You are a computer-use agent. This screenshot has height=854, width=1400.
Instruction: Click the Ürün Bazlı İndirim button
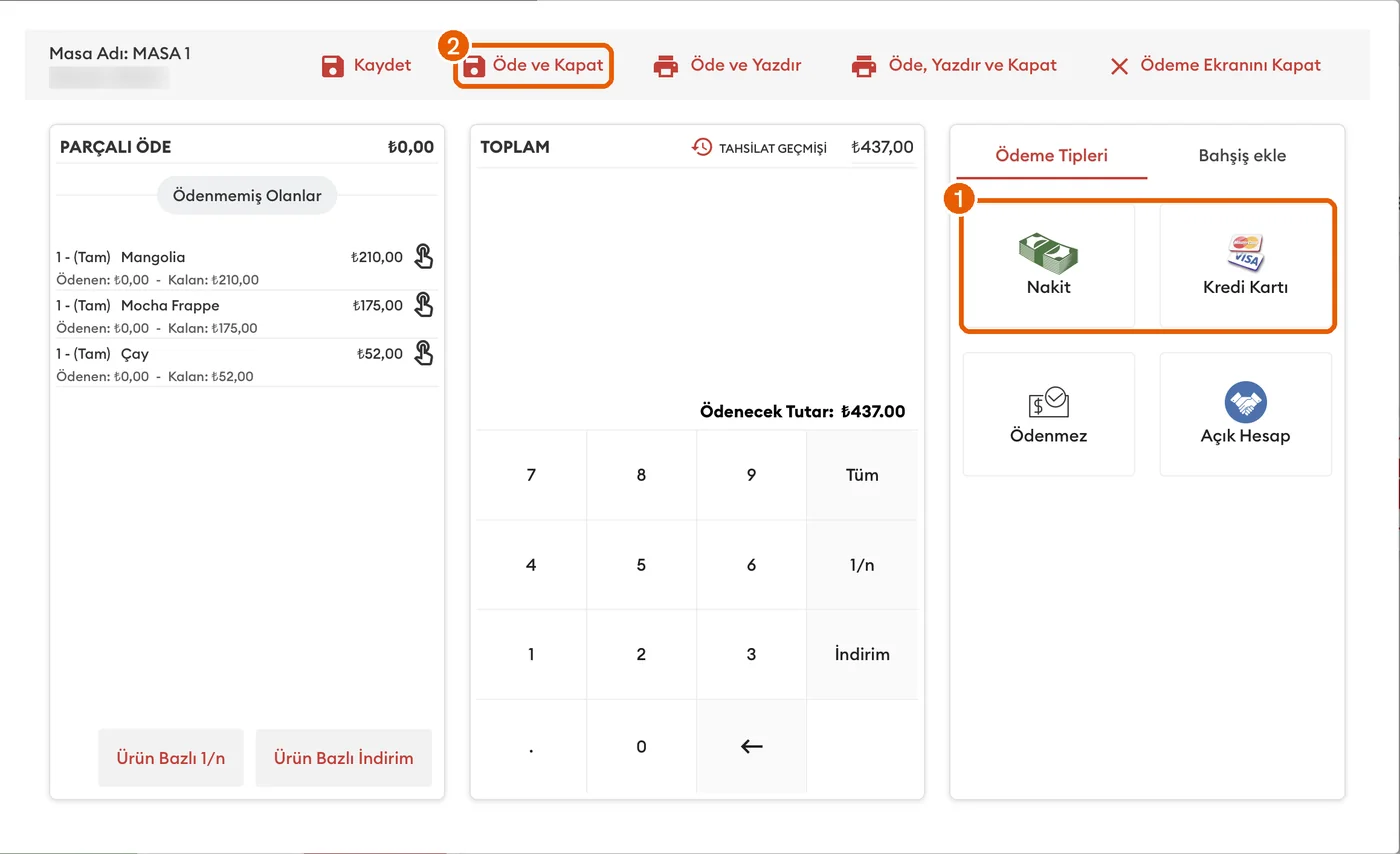344,757
